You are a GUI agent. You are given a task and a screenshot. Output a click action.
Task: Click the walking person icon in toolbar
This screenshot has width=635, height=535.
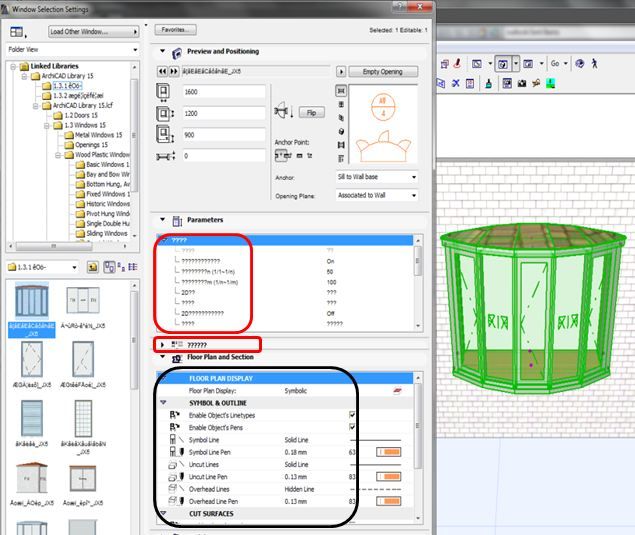coord(595,63)
